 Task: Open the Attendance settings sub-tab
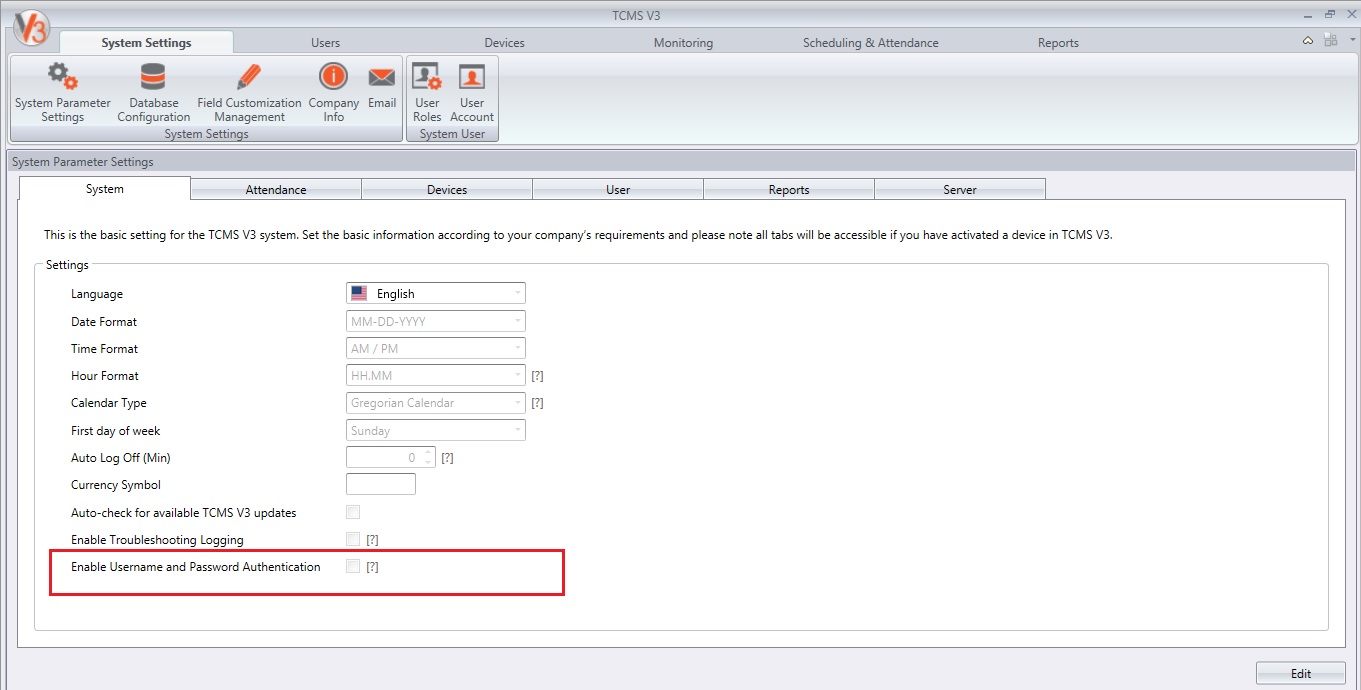pyautogui.click(x=276, y=189)
